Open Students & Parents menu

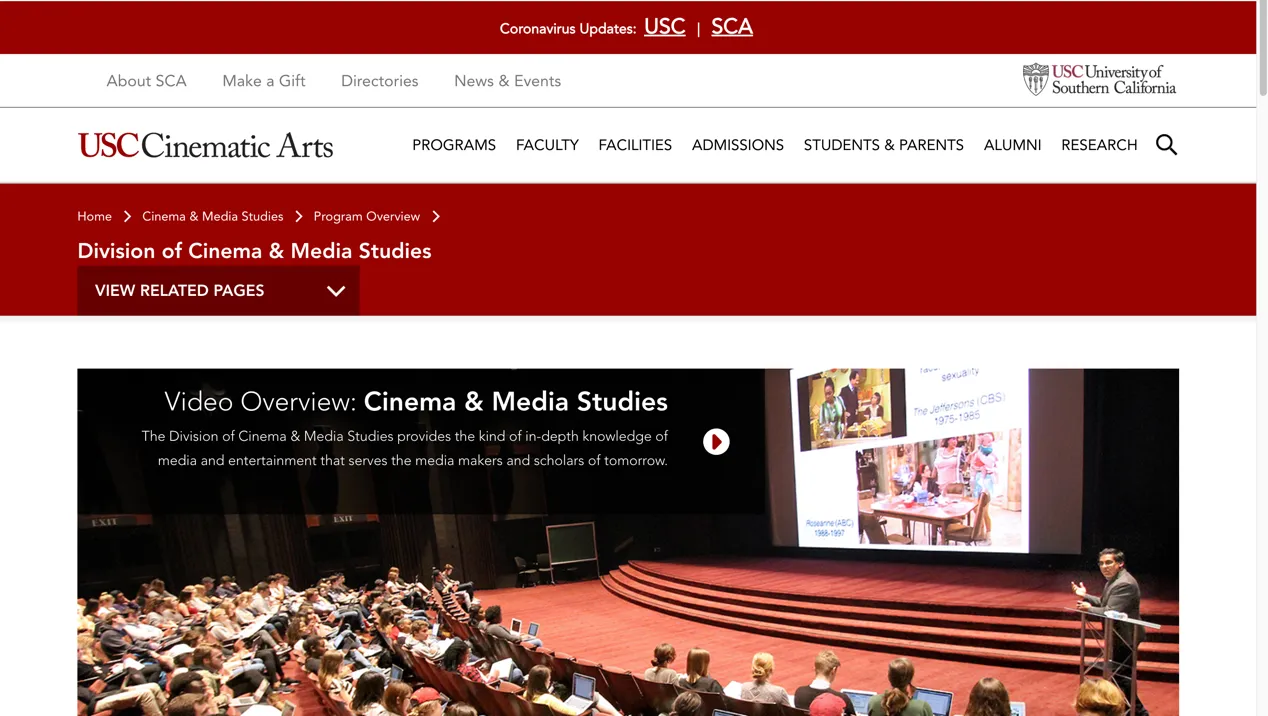pyautogui.click(x=883, y=145)
